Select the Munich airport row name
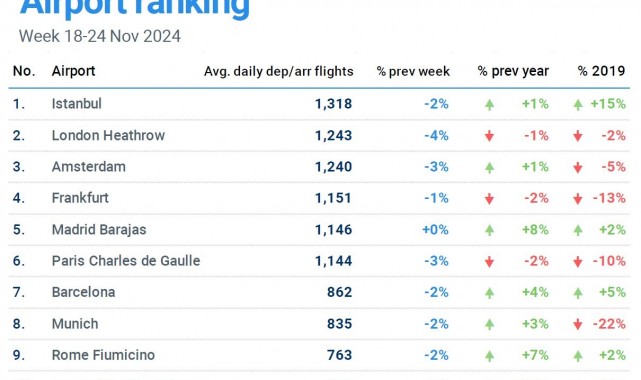The height and width of the screenshot is (380, 641). 75,324
